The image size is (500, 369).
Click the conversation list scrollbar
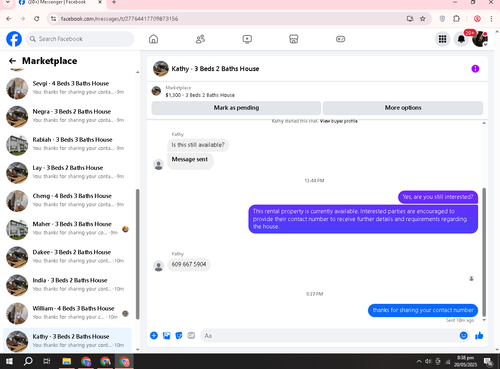click(x=137, y=254)
